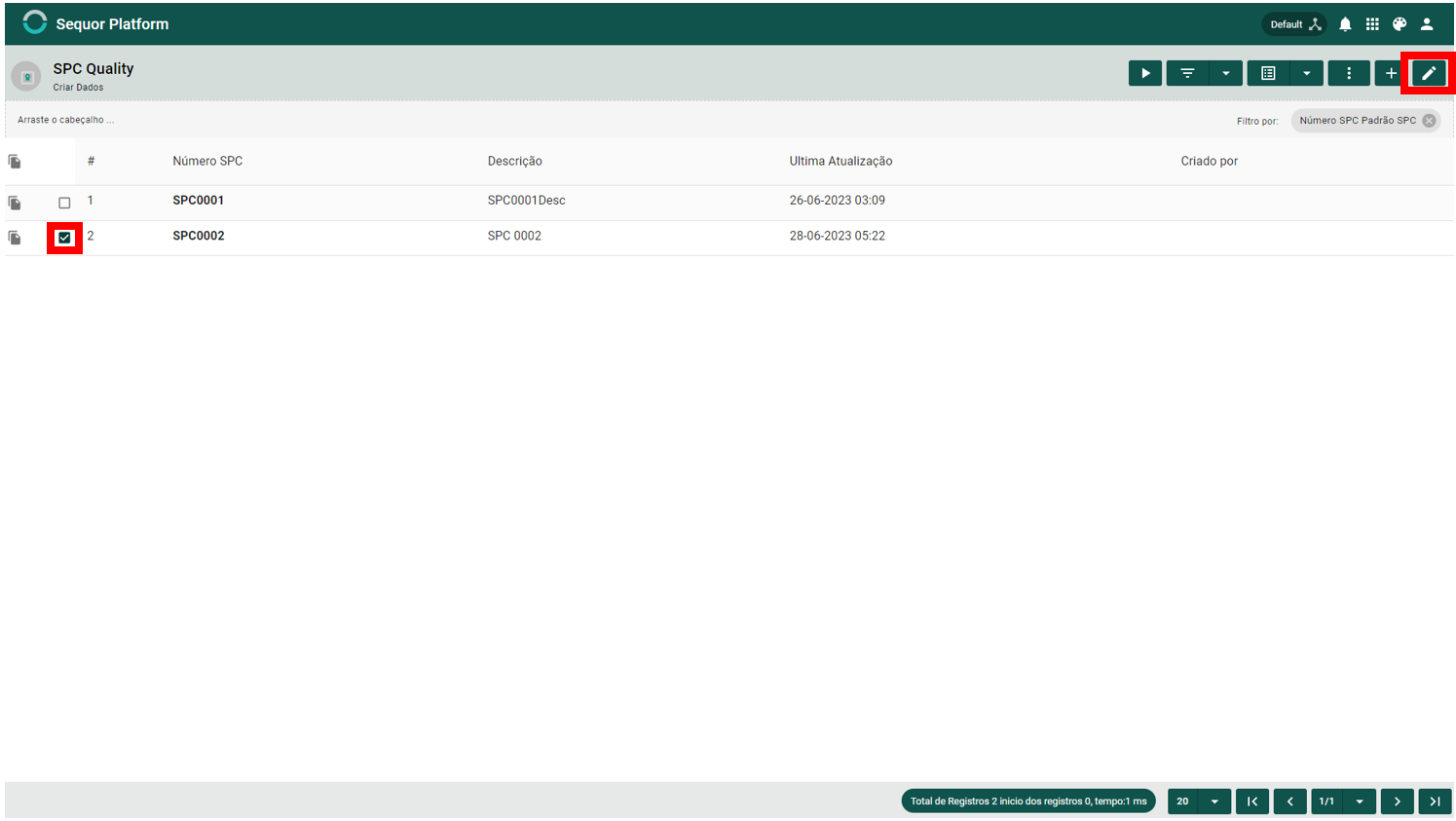The image size is (1456, 821).
Task: Expand the page size dropdown arrow
Action: point(1214,801)
